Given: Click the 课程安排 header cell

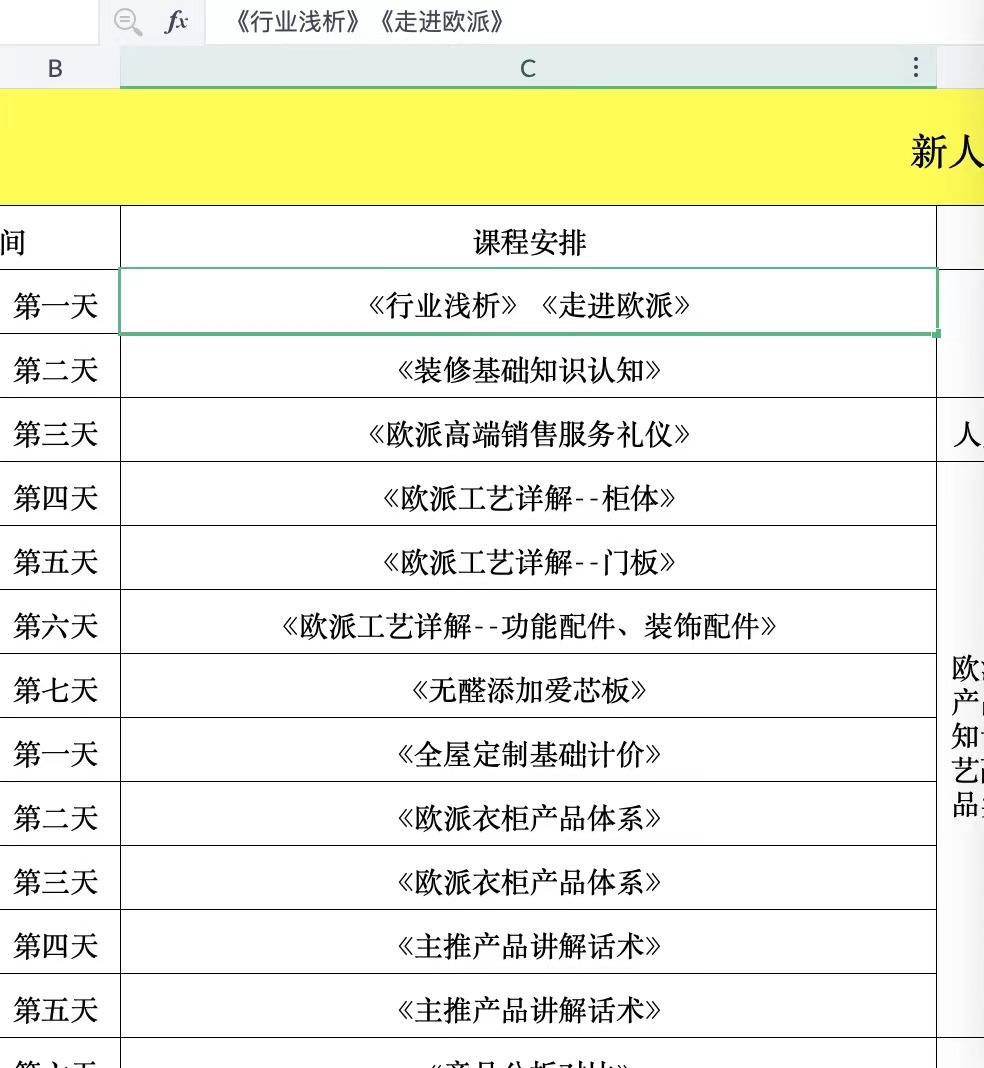Looking at the screenshot, I should [x=528, y=238].
